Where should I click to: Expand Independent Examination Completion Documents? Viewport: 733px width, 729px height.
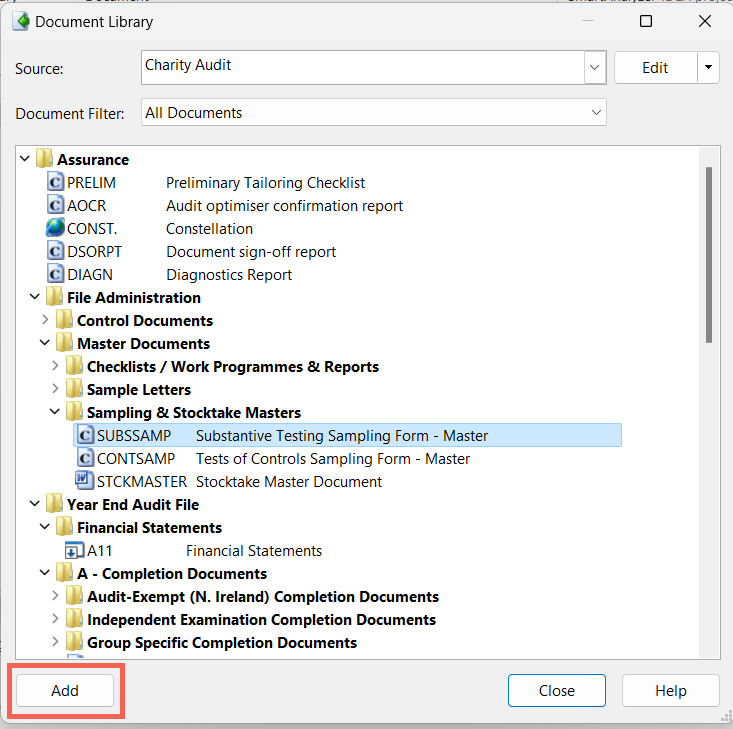(55, 618)
